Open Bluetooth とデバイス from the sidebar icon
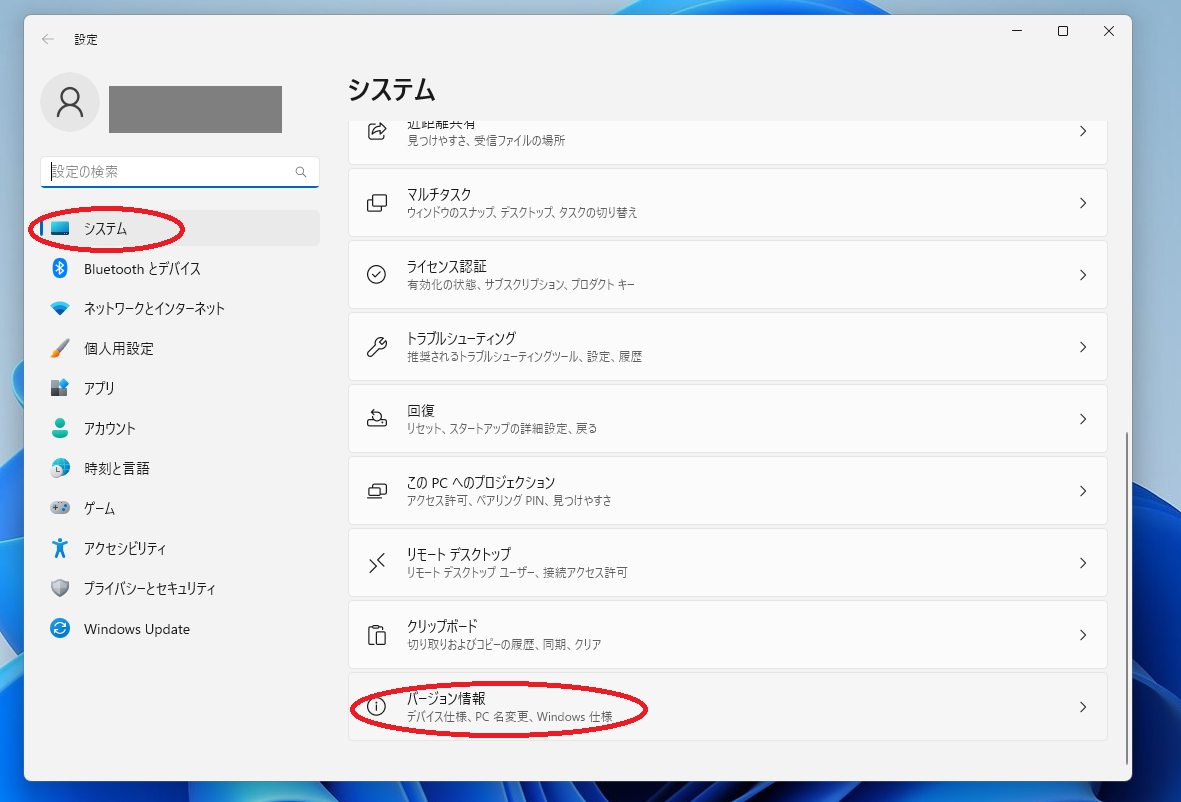The image size is (1181, 802). [x=63, y=268]
